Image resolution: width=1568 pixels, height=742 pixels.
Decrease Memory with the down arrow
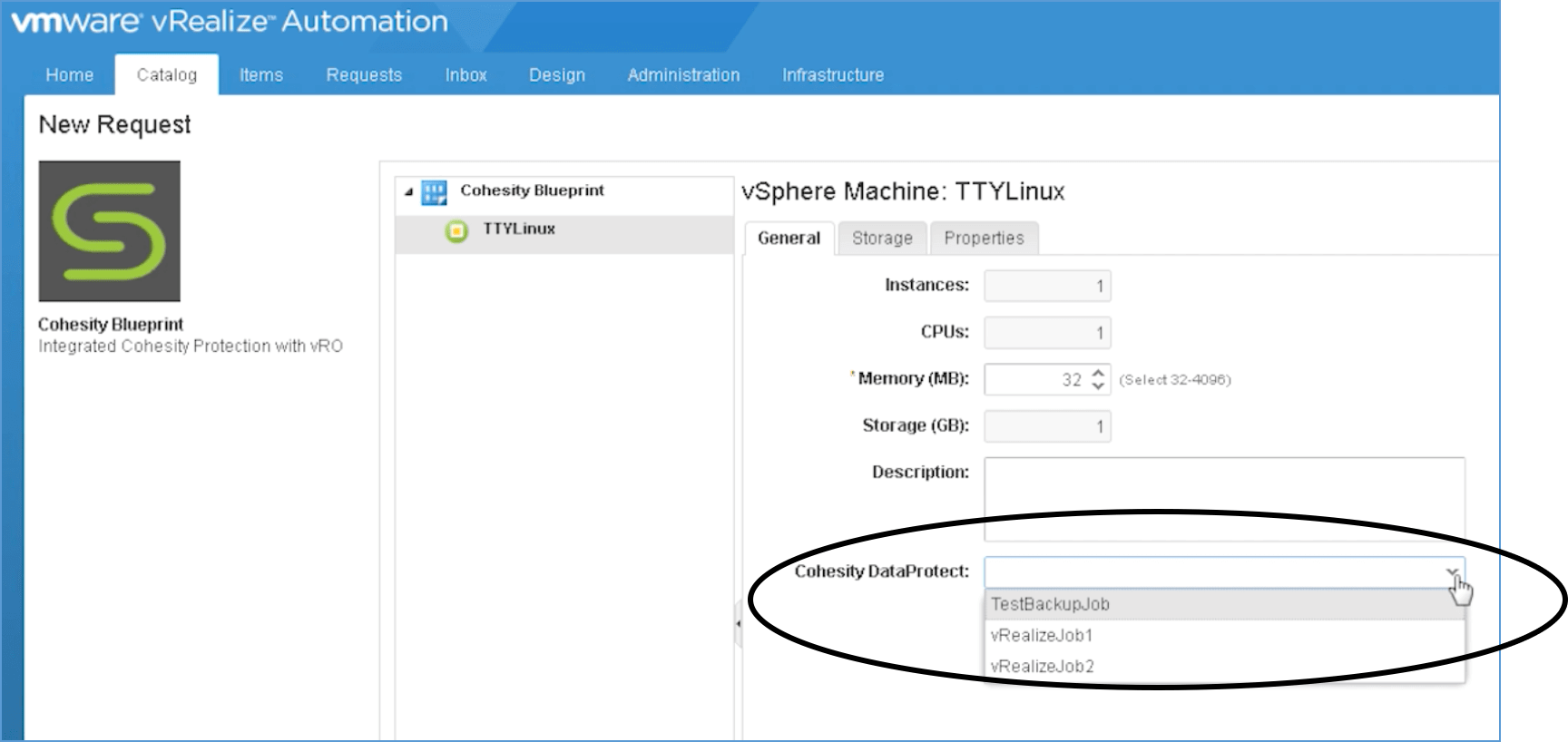[1098, 386]
